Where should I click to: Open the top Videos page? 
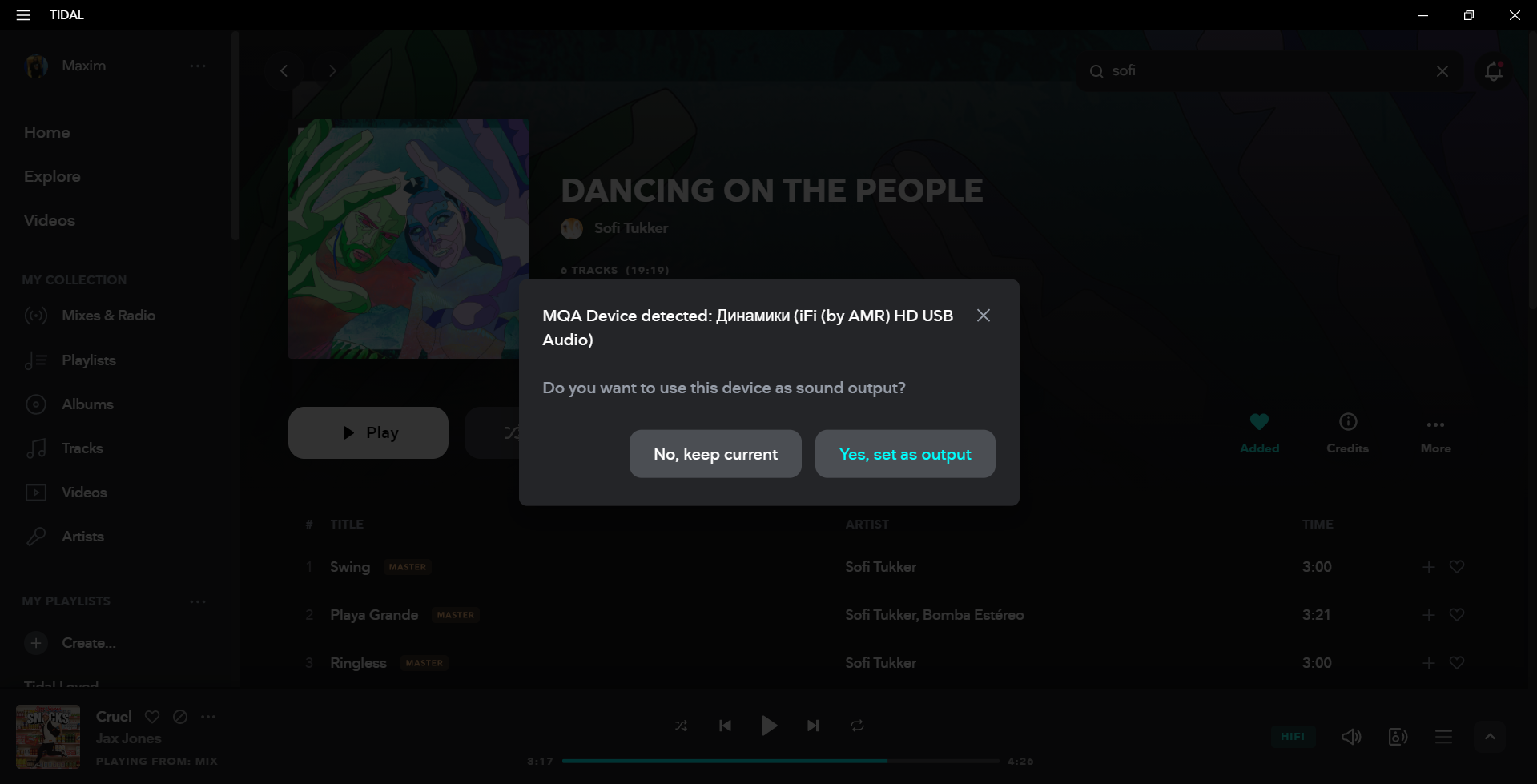pyautogui.click(x=50, y=220)
